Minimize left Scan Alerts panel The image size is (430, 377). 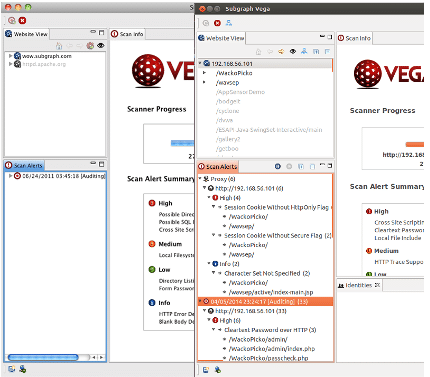pyautogui.click(x=93, y=163)
